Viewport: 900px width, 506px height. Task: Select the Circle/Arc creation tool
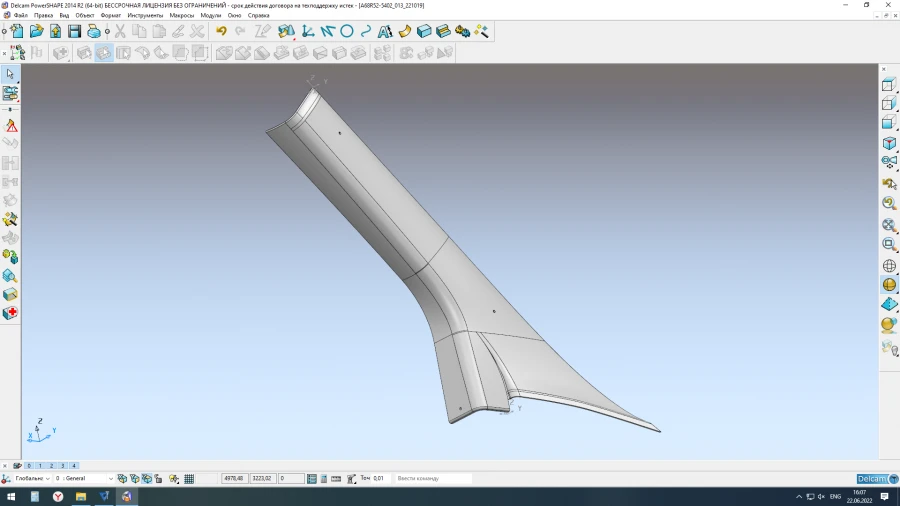347,31
